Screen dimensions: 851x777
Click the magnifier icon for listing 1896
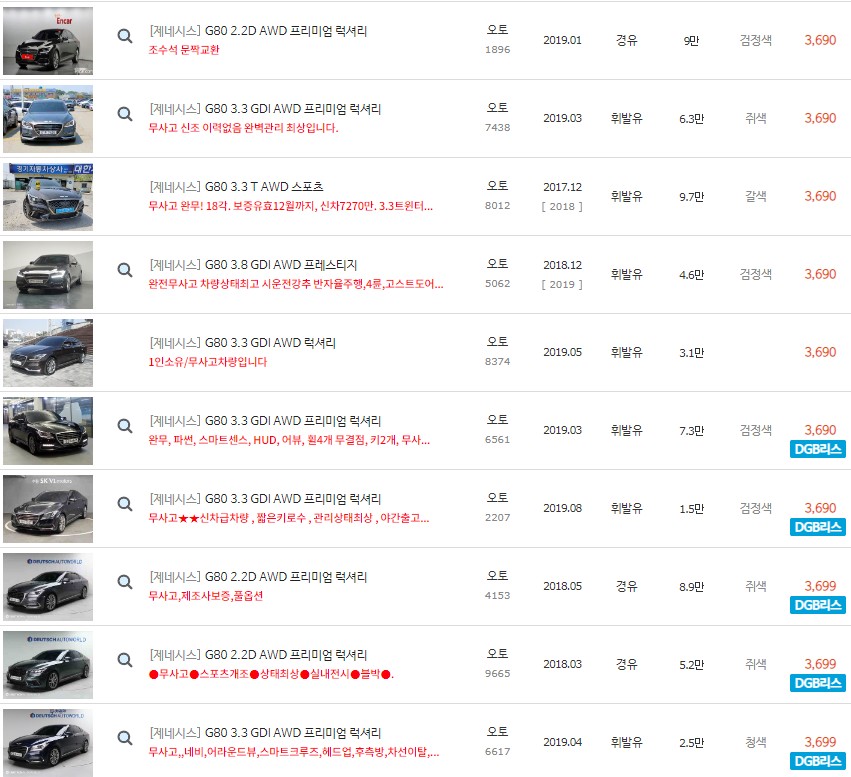click(125, 36)
